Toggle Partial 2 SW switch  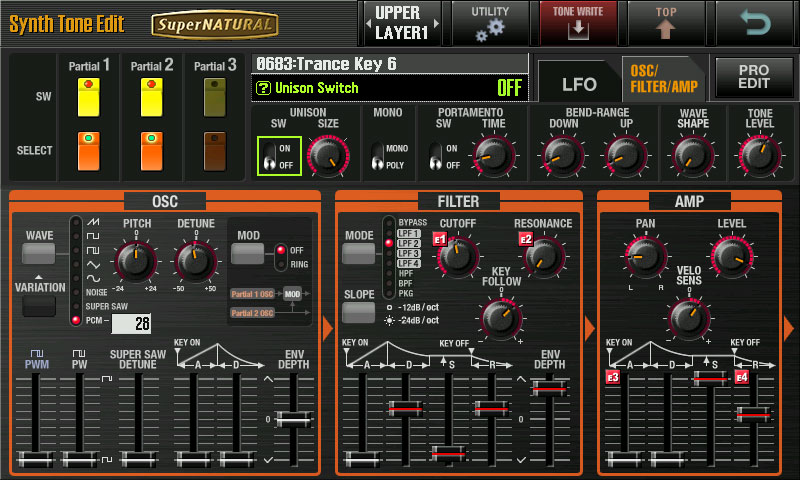point(152,97)
